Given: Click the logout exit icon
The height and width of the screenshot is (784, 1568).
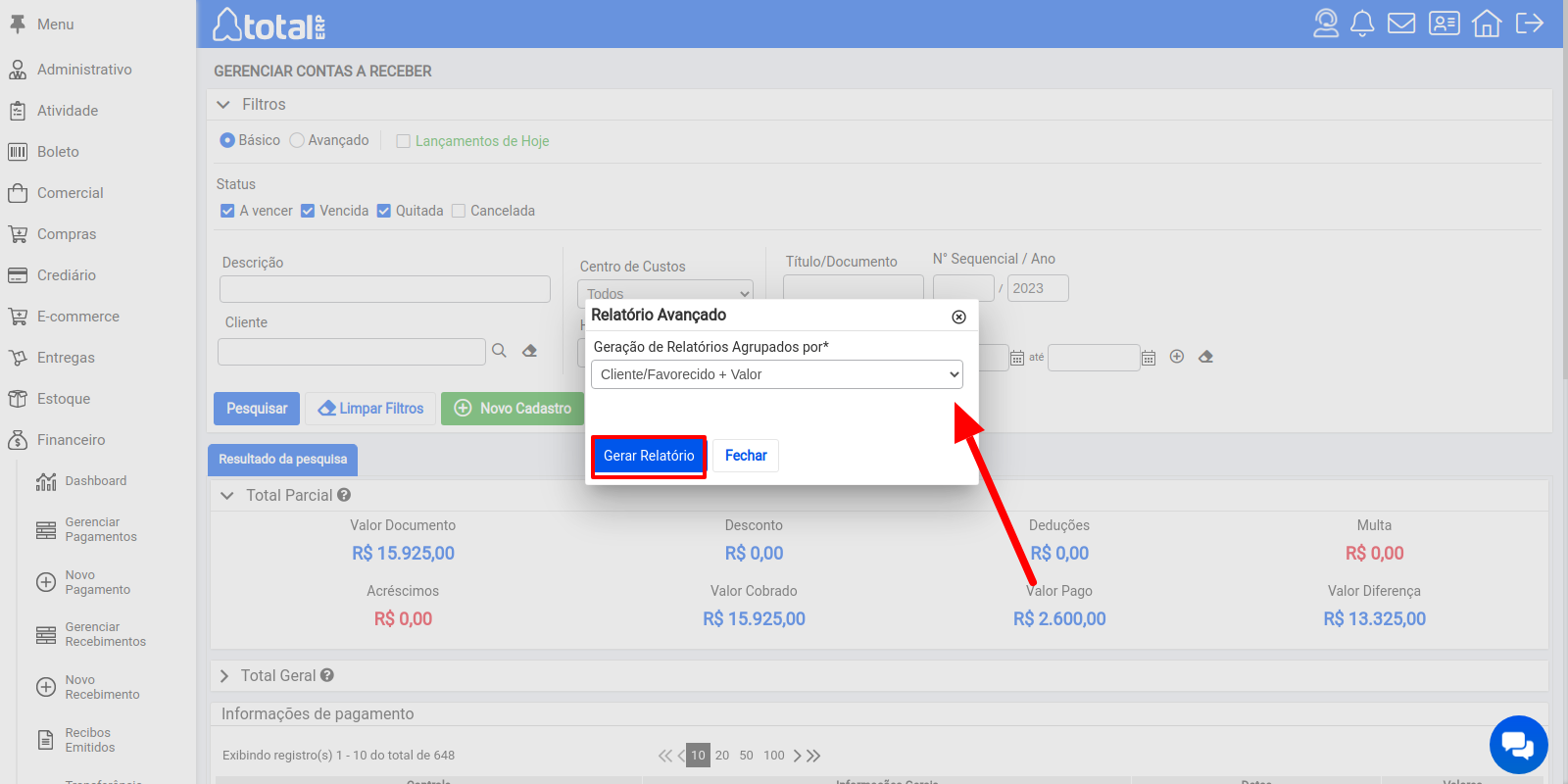Looking at the screenshot, I should pos(1529,24).
